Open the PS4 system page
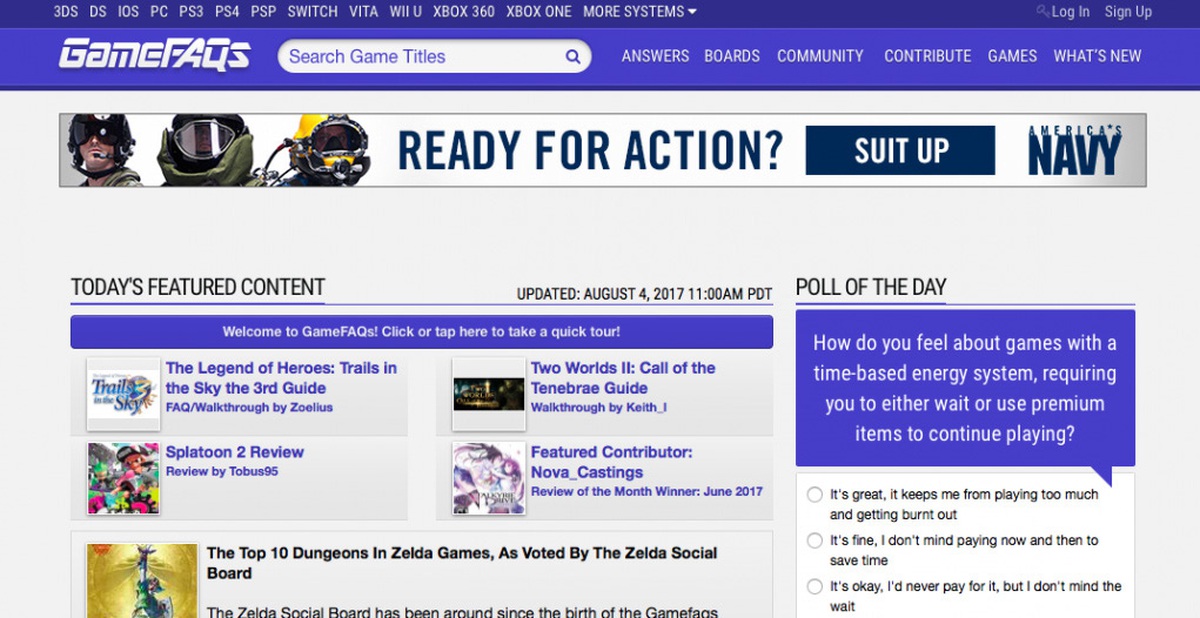The height and width of the screenshot is (618, 1200). pyautogui.click(x=228, y=12)
